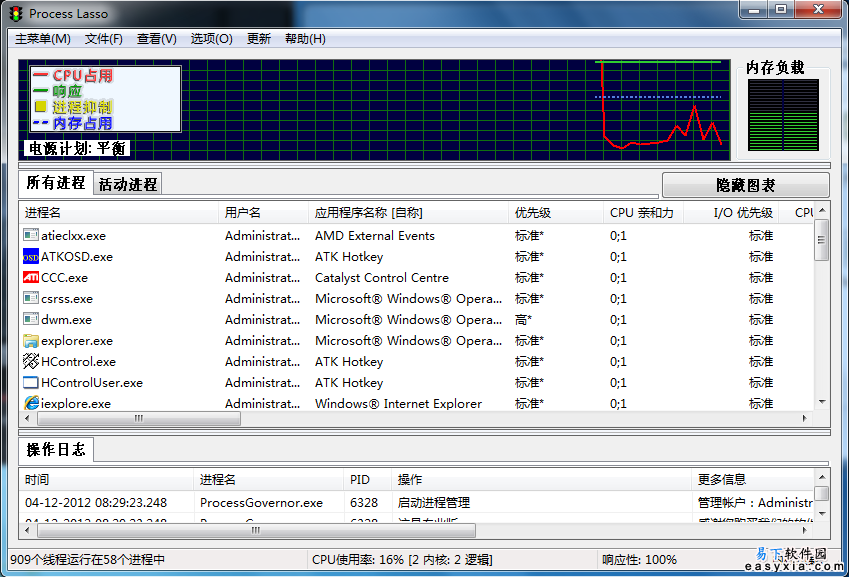Viewport: 849px width, 577px height.
Task: Select the ProcessGovernor.exe log entry
Action: 261,503
